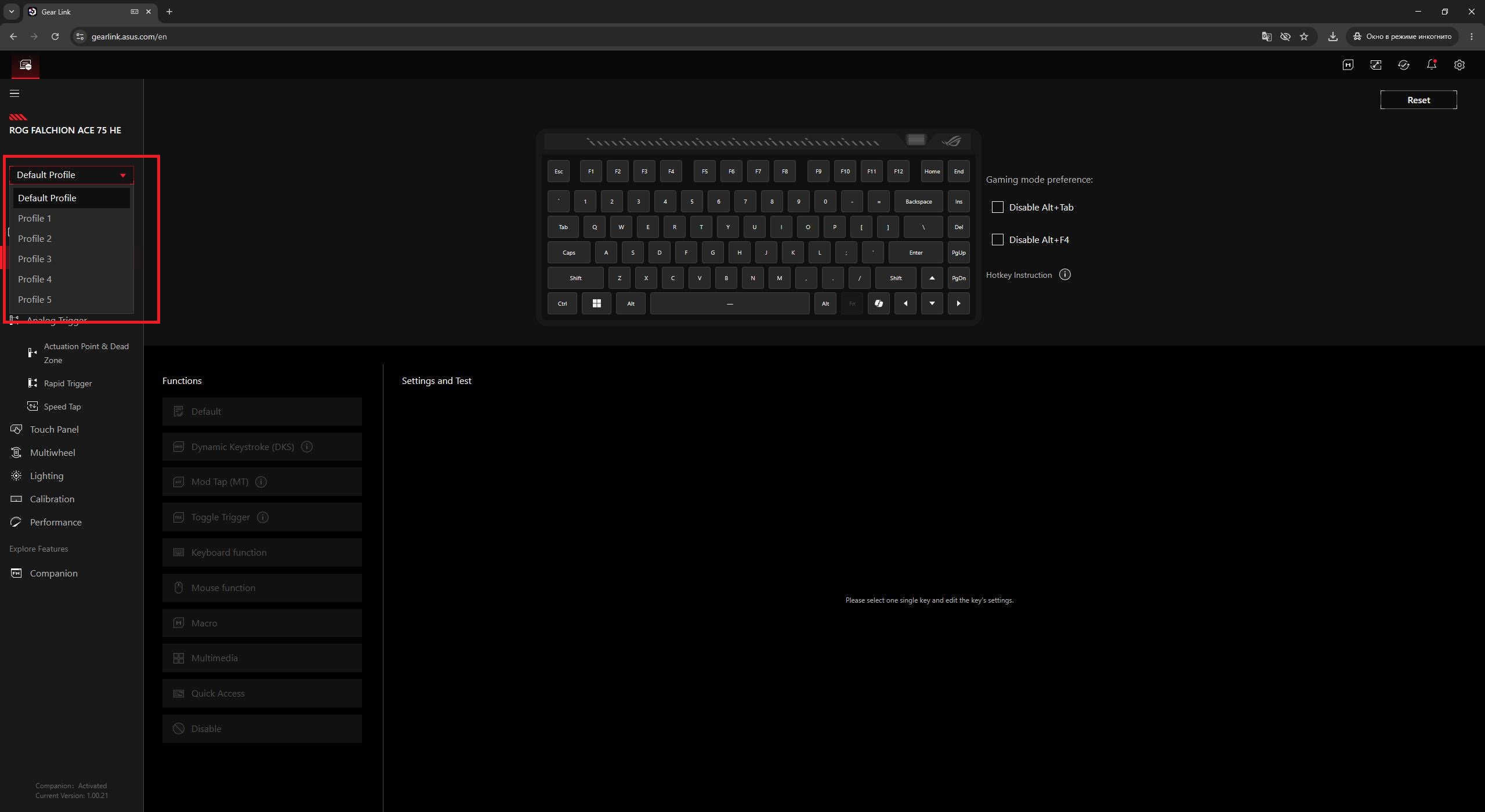The image size is (1485, 812).
Task: Choose Profile 1 from the profile list
Action: coord(71,219)
